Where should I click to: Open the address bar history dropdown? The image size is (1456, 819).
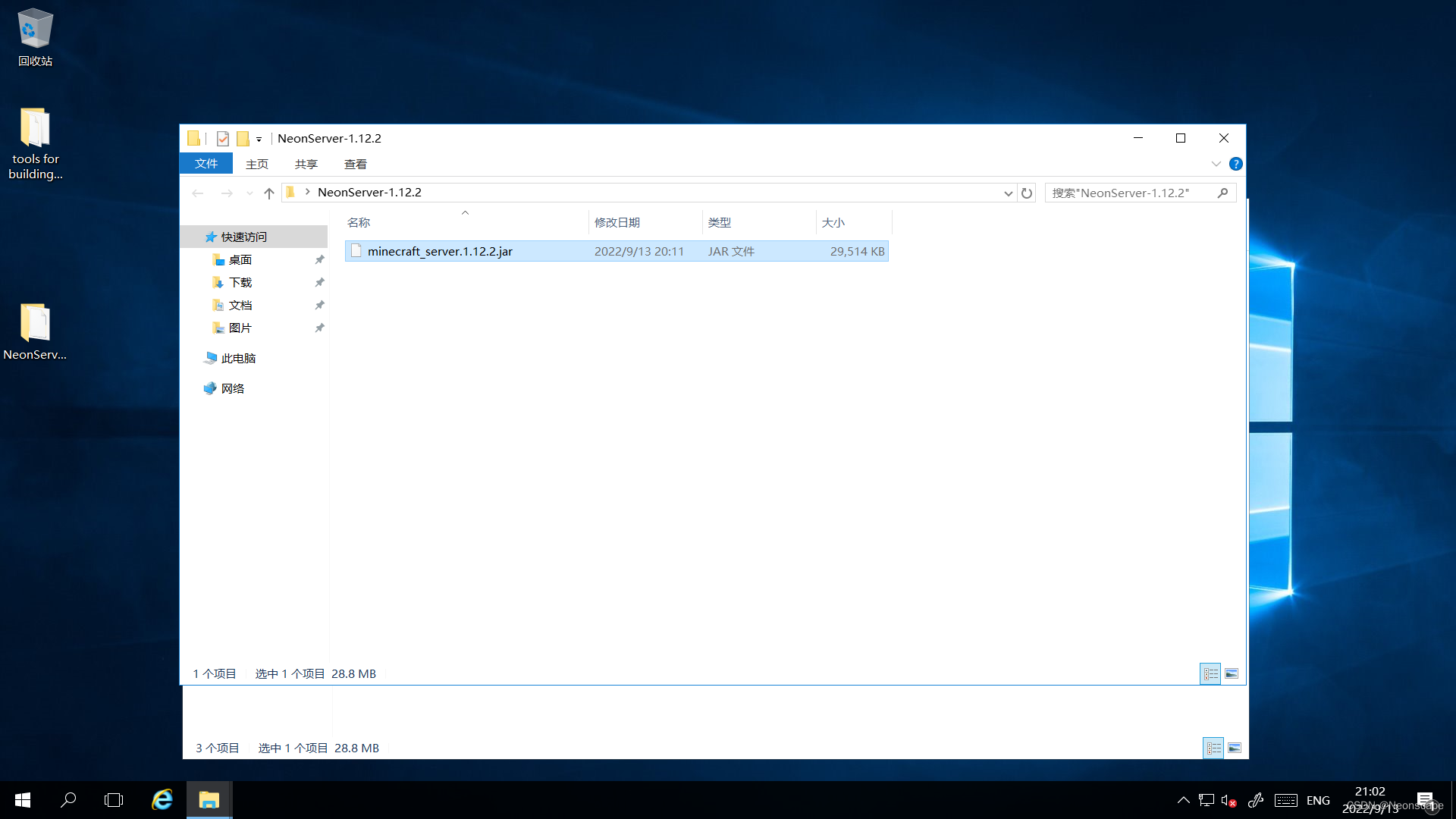coord(1008,193)
